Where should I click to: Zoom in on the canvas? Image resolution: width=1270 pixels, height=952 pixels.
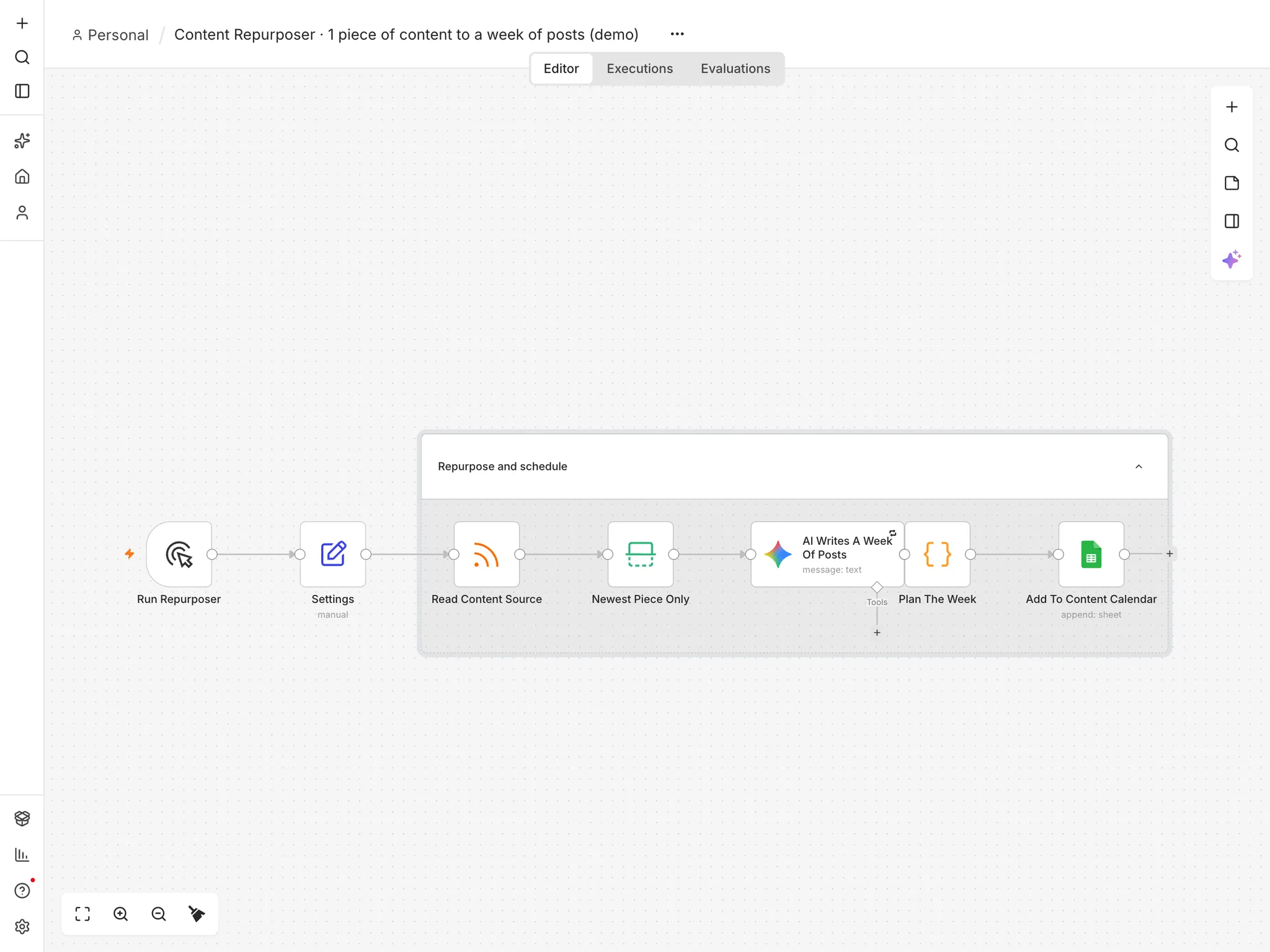coord(120,914)
